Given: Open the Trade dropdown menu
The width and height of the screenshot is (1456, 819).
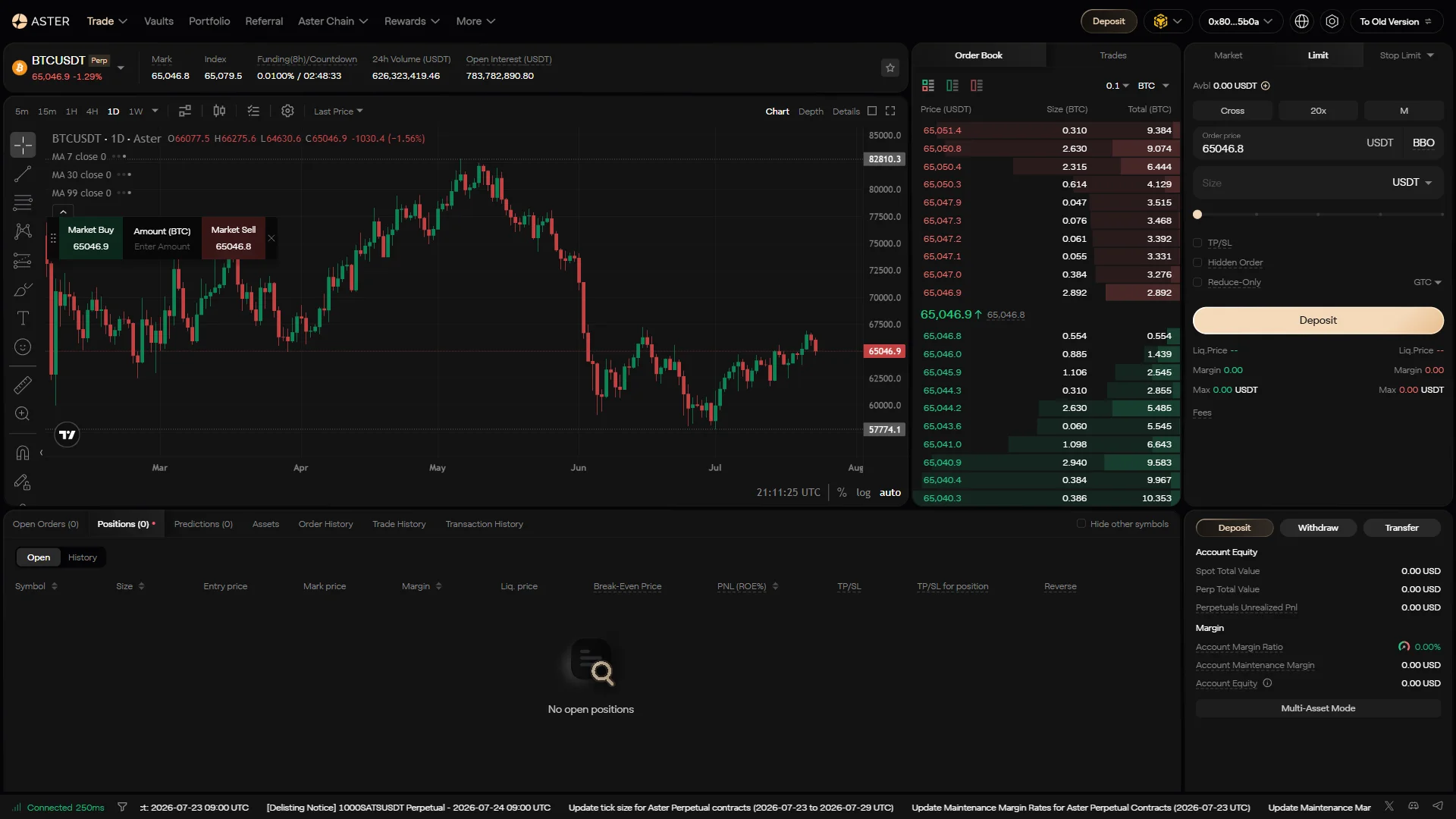Looking at the screenshot, I should (x=107, y=21).
